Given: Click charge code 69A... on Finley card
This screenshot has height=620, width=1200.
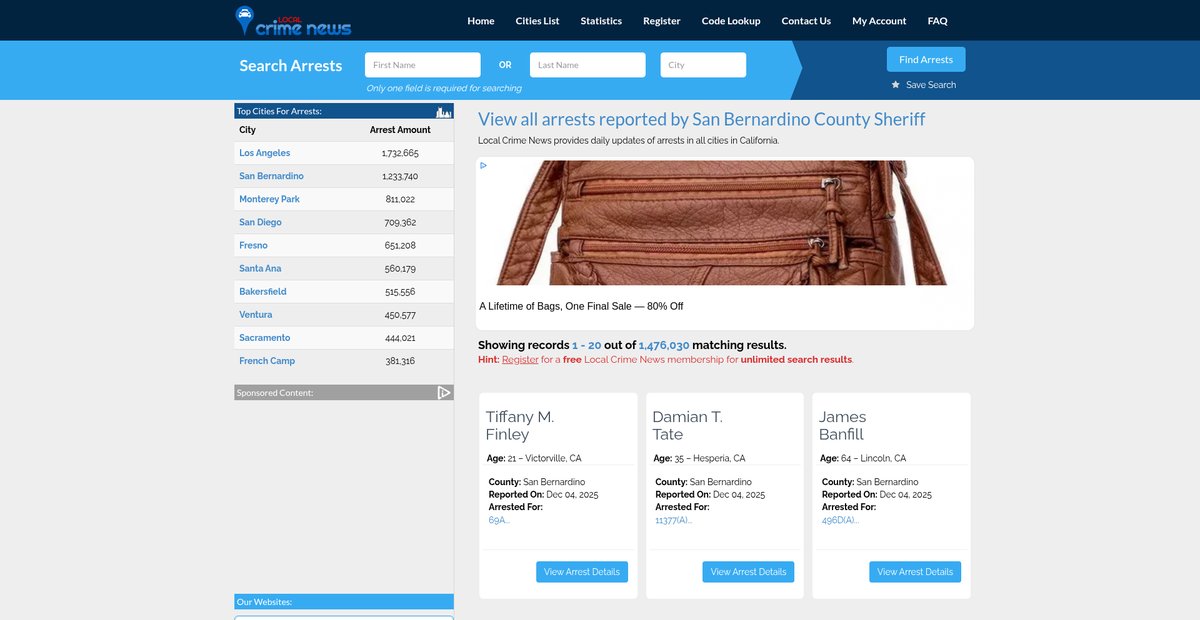Looking at the screenshot, I should 499,520.
